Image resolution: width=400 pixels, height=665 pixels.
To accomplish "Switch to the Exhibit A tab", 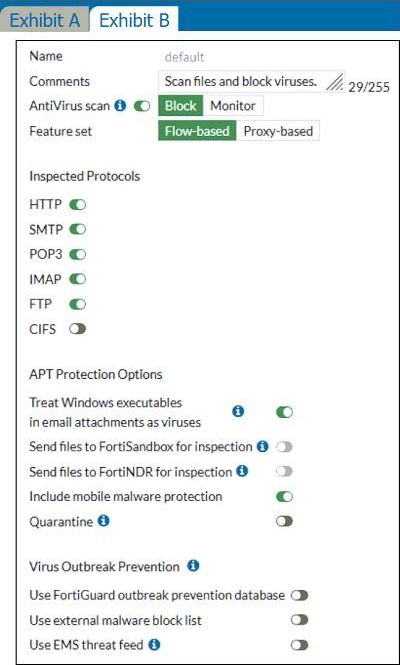I will tap(45, 20).
